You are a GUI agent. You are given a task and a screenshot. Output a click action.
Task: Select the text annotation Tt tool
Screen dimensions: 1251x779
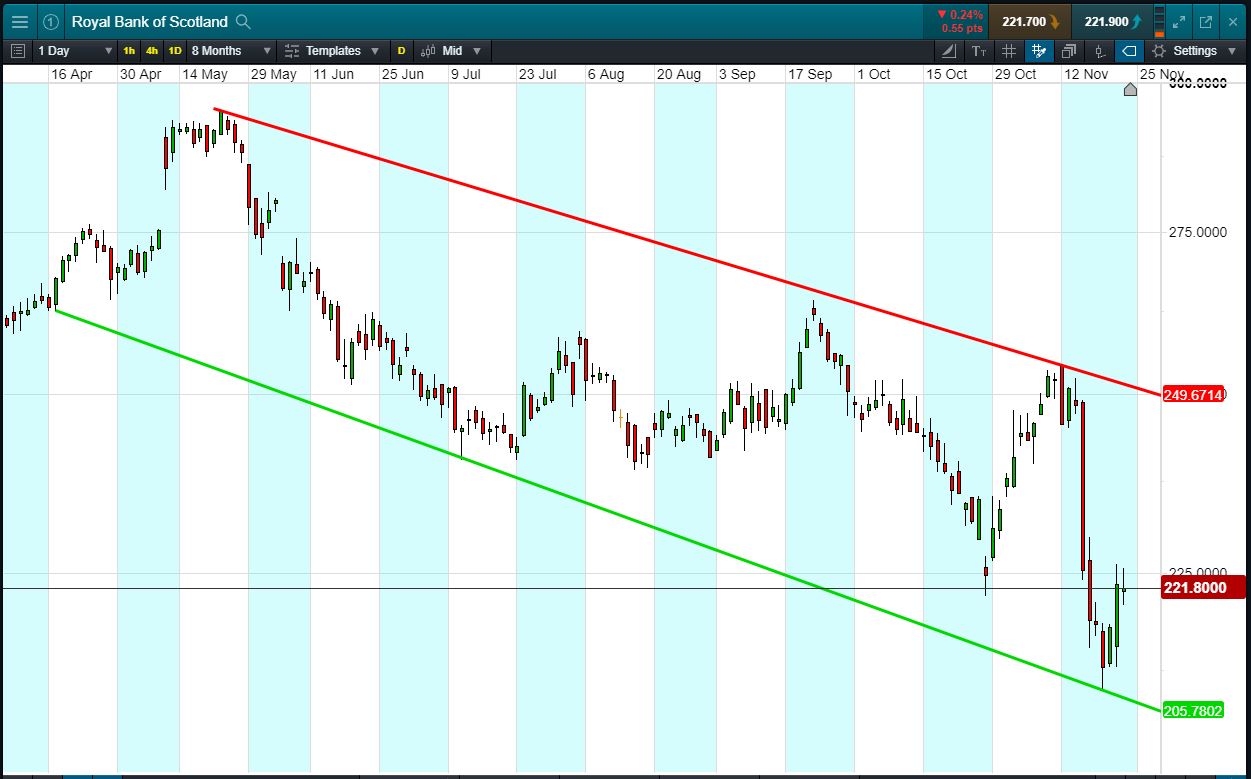pos(979,50)
